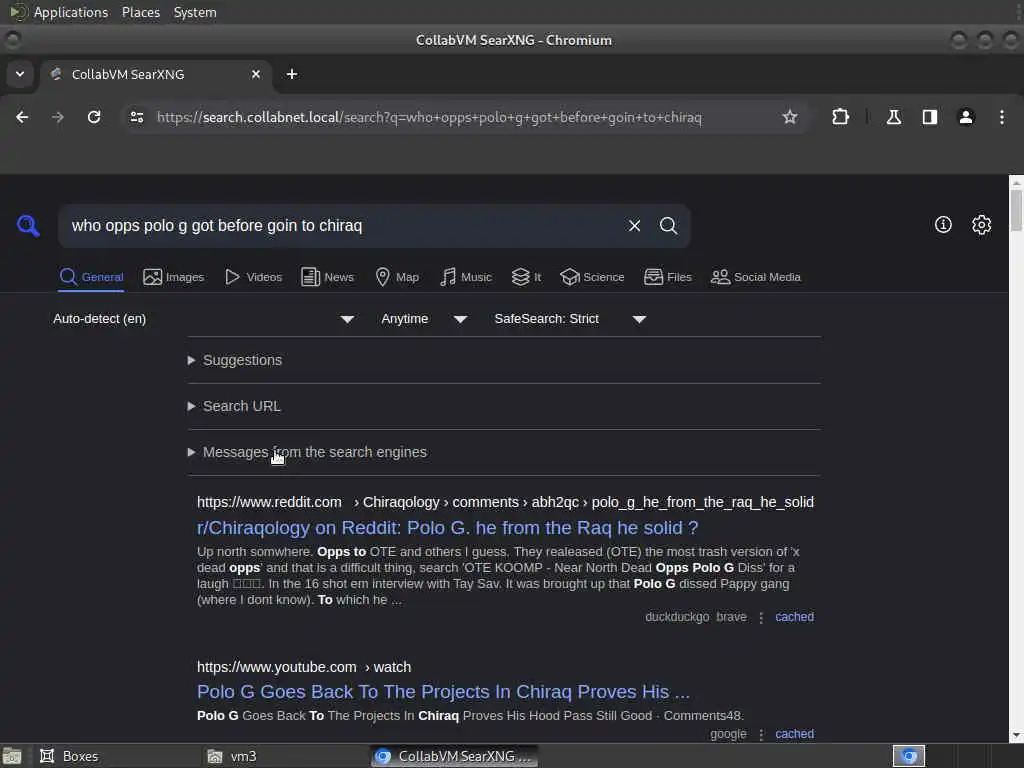Switch to the Science category

(592, 277)
